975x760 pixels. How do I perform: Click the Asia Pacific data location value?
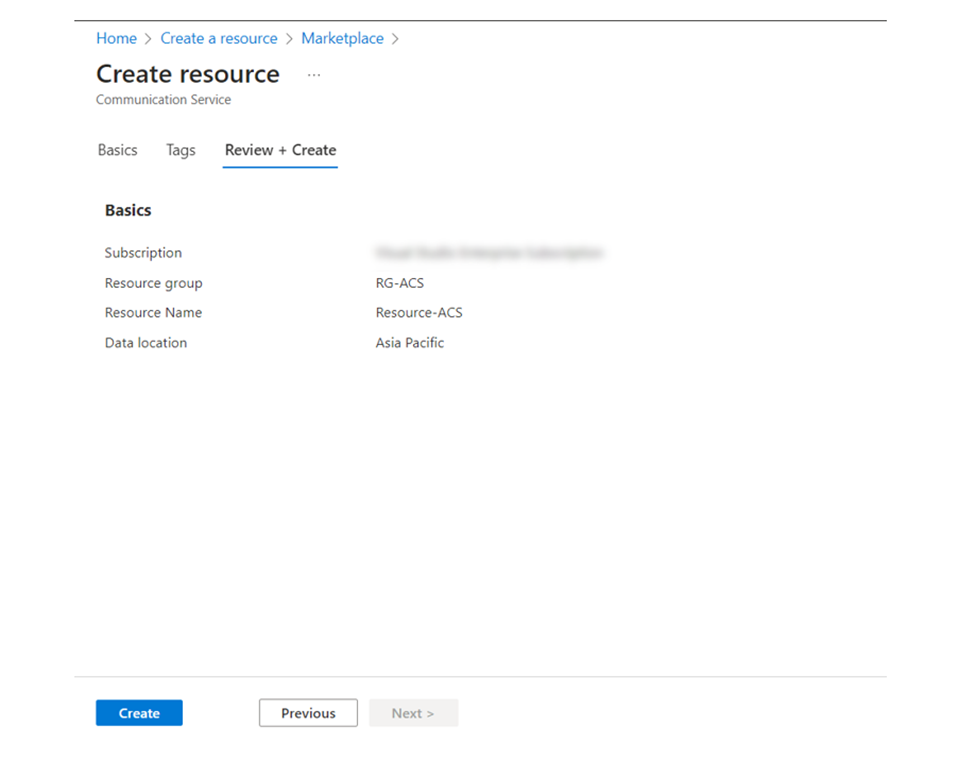point(410,343)
